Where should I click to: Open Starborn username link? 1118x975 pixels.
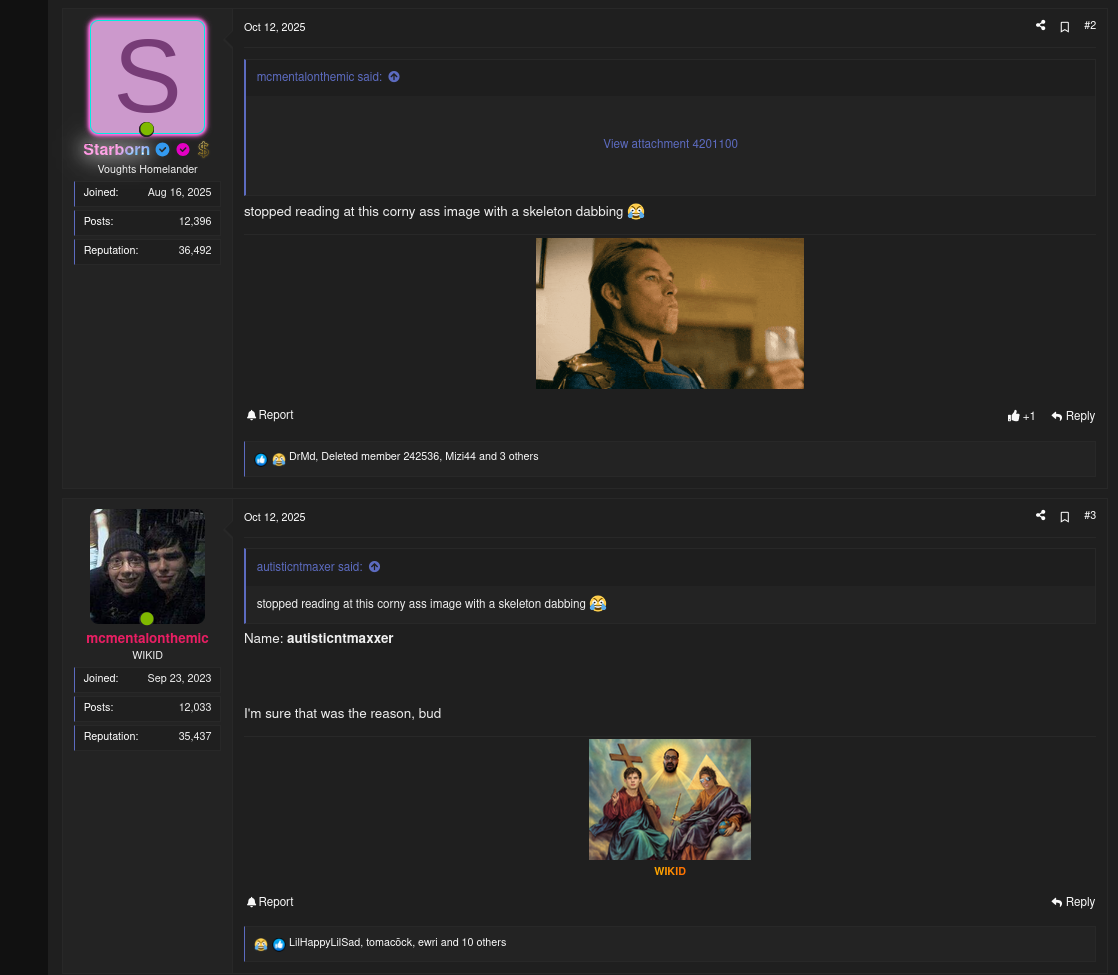(116, 150)
